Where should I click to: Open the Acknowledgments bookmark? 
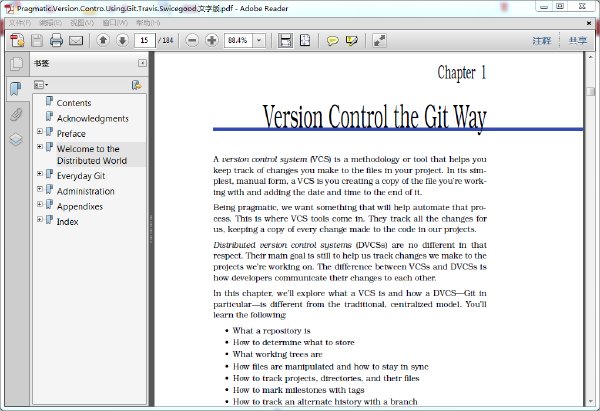[93, 119]
